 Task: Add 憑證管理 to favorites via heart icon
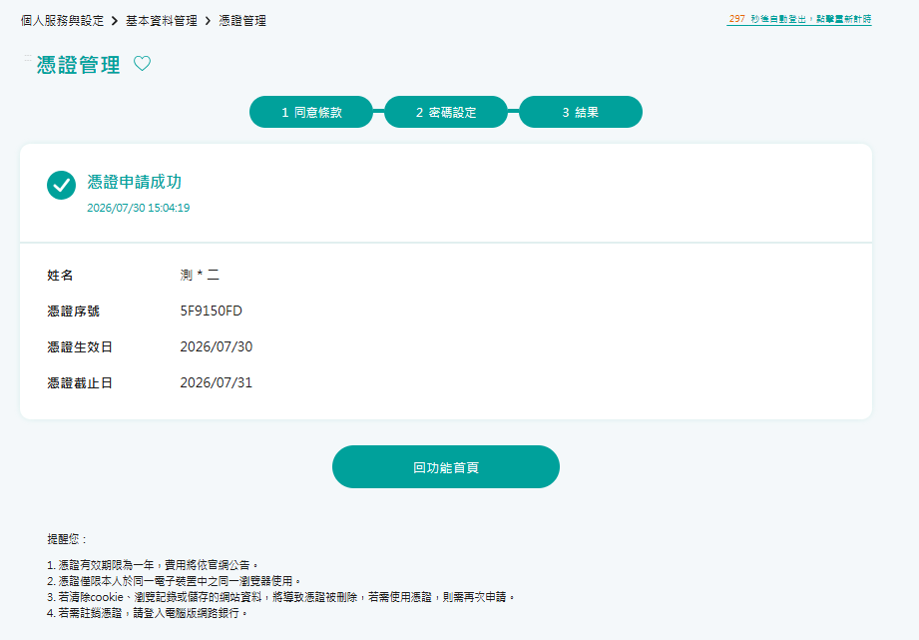[x=142, y=63]
